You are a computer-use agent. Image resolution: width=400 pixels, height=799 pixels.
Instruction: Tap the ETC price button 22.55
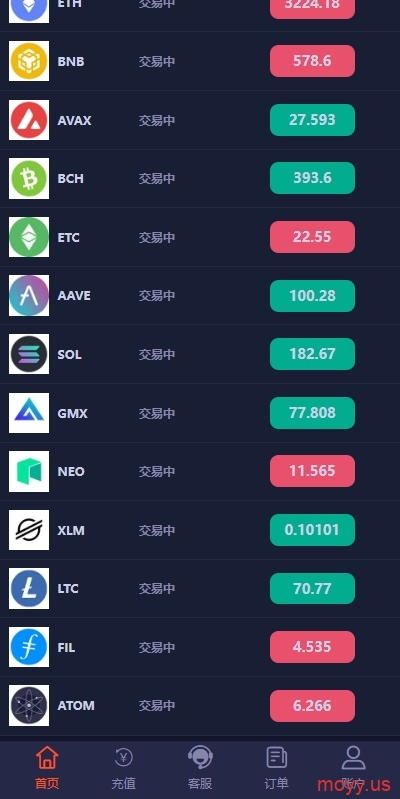click(312, 237)
